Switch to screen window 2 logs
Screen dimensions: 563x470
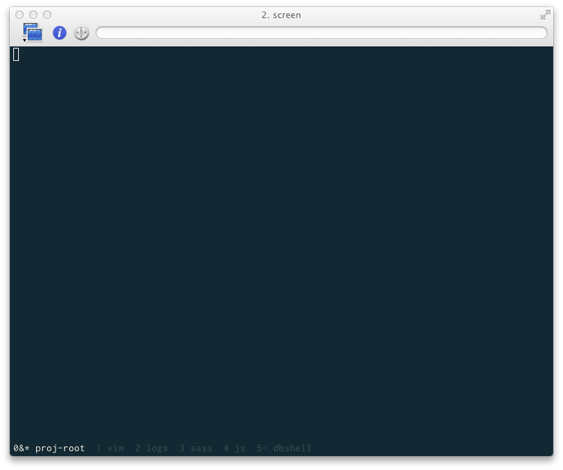tap(152, 448)
